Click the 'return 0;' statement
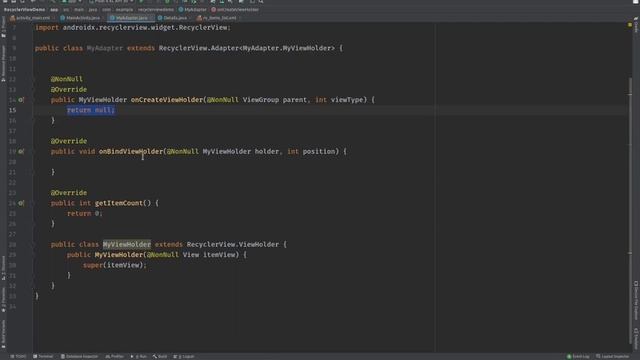This screenshot has height=360, width=640. (85, 213)
